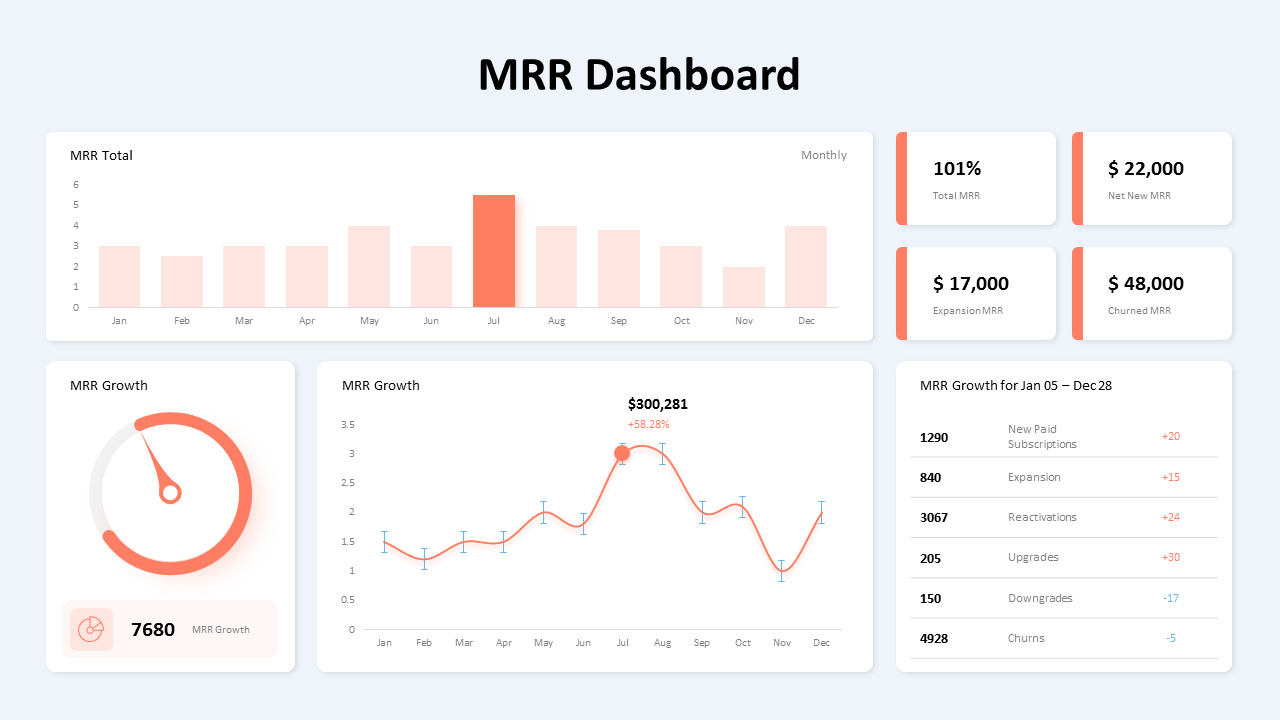
Task: Select the Jan bar in MRR Total
Action: [119, 275]
